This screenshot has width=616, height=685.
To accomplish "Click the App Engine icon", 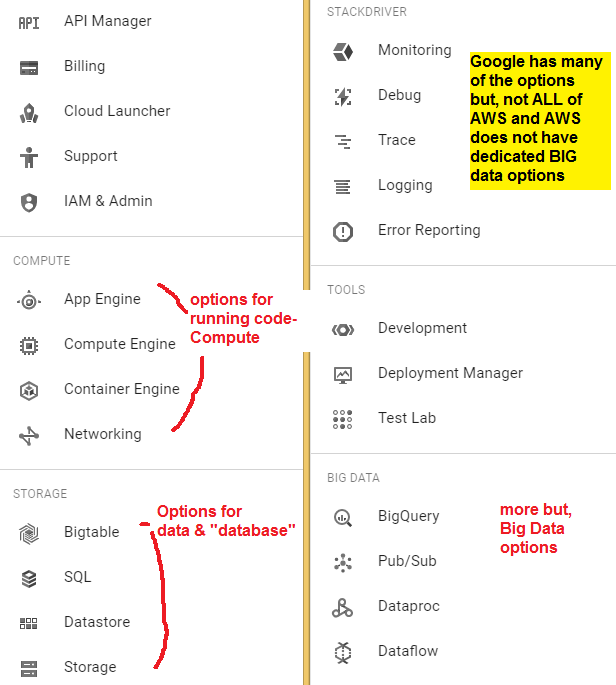I will 29,300.
